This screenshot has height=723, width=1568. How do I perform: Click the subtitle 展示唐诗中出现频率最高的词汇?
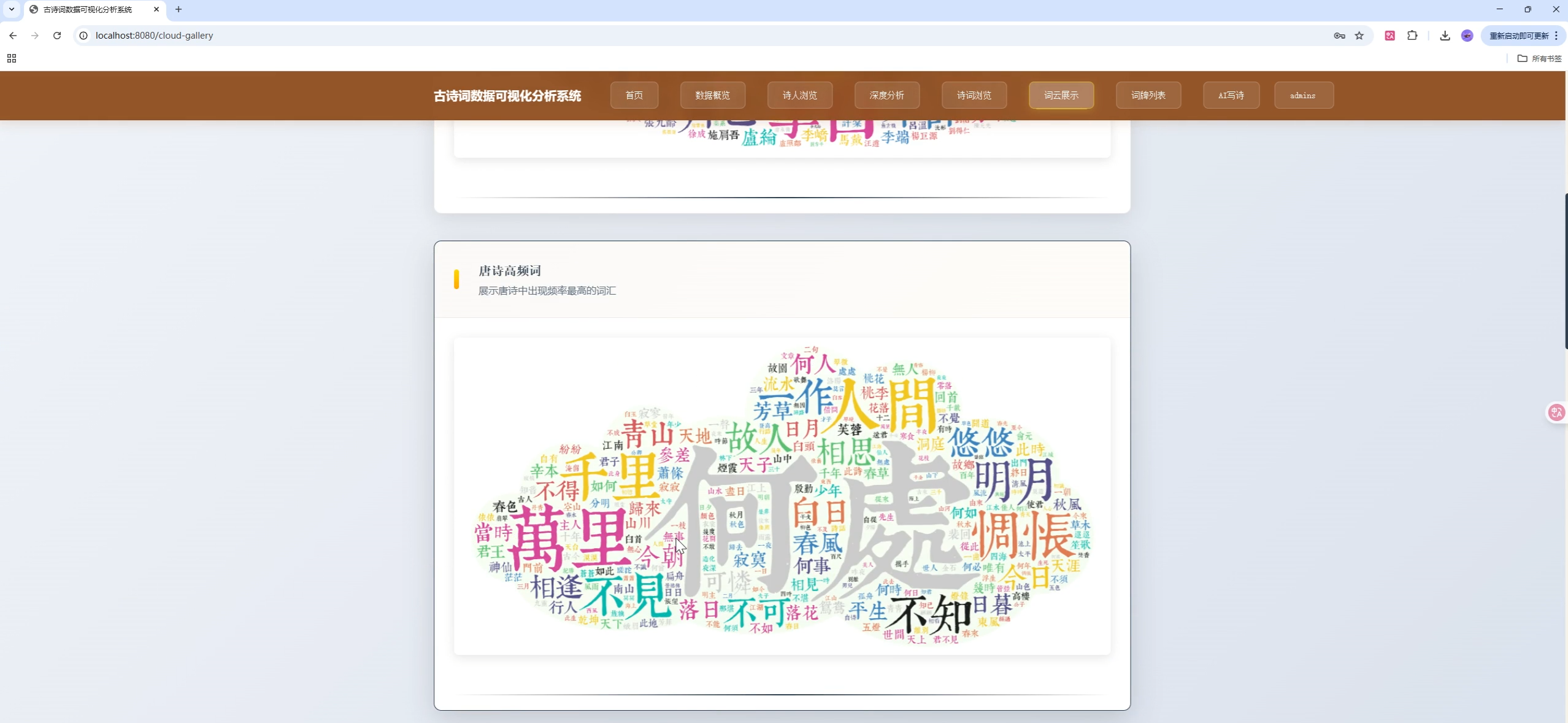(547, 291)
